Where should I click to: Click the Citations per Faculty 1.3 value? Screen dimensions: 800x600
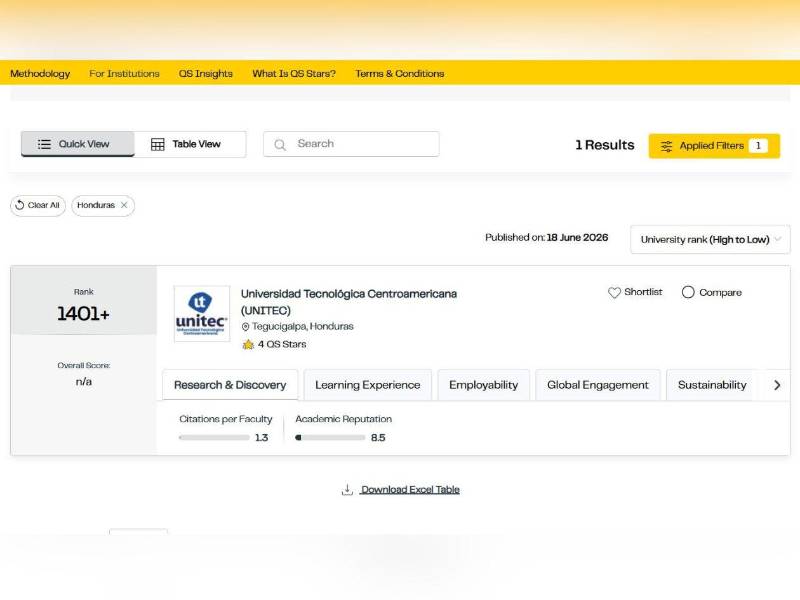click(x=261, y=438)
